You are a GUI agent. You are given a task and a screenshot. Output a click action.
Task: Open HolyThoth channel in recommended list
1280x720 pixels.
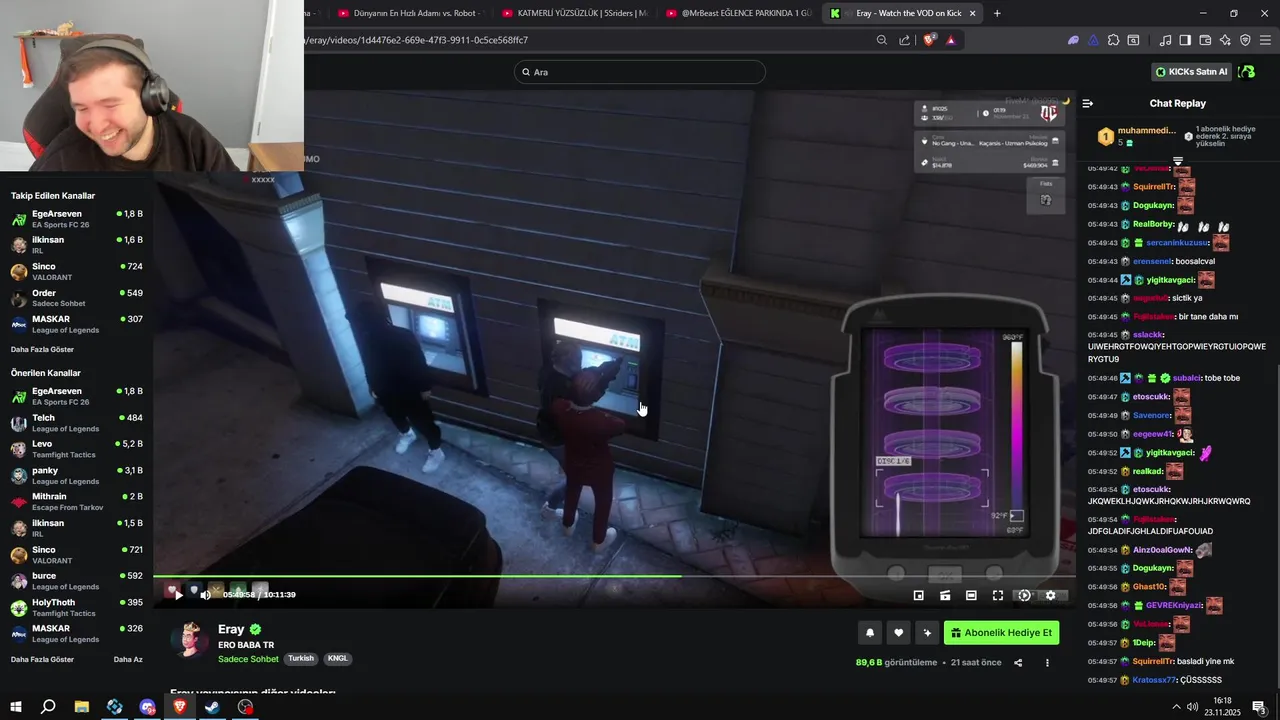point(77,607)
